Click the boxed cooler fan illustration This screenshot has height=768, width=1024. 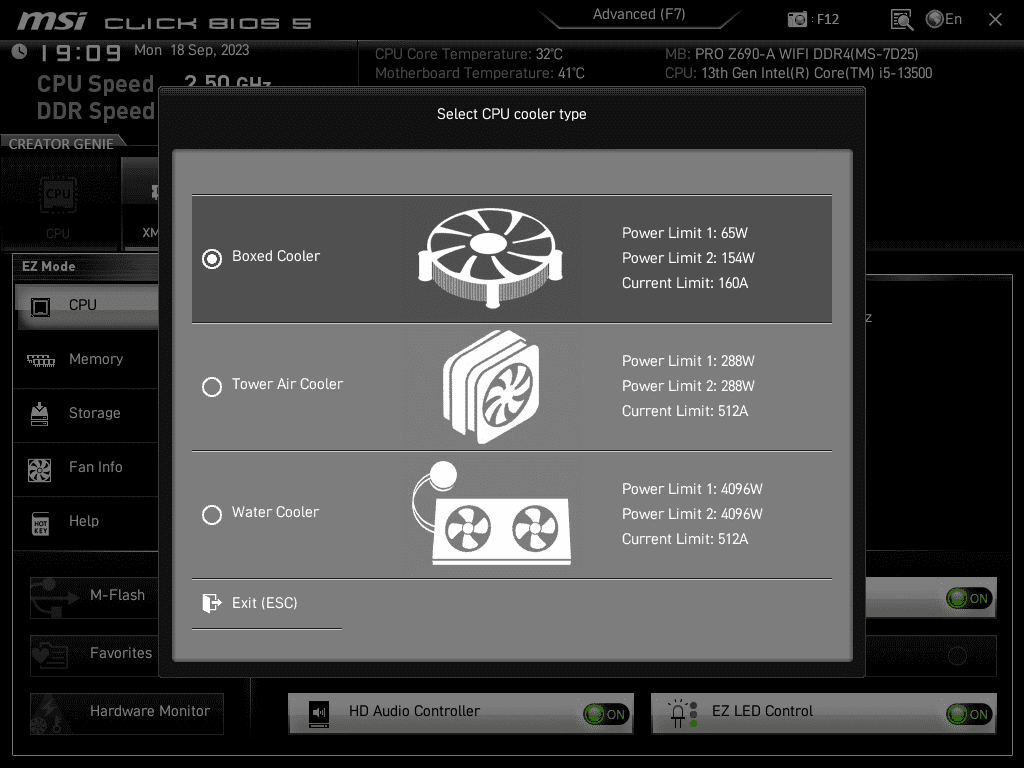tap(490, 257)
